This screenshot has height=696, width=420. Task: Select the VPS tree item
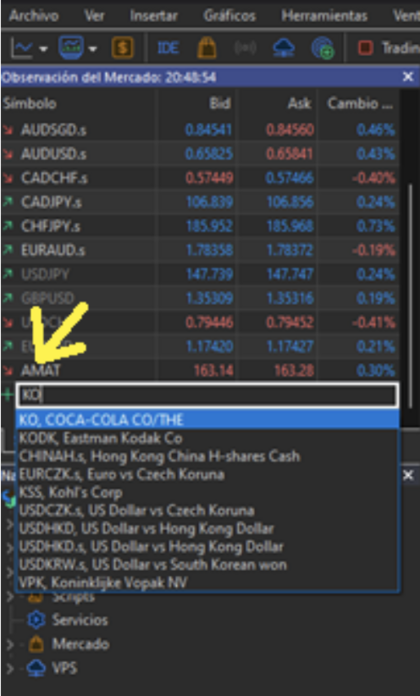pyautogui.click(x=64, y=668)
